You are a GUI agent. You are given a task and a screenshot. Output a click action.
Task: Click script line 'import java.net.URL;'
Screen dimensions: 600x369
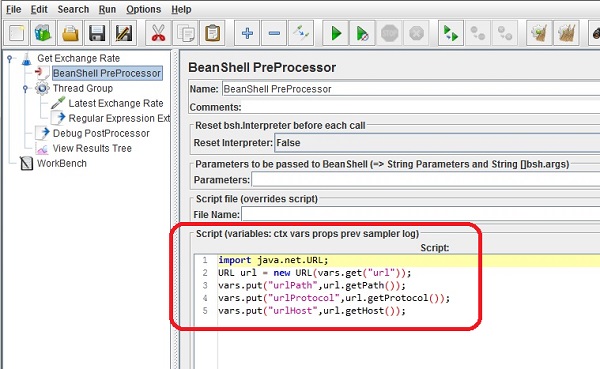pyautogui.click(x=273, y=260)
